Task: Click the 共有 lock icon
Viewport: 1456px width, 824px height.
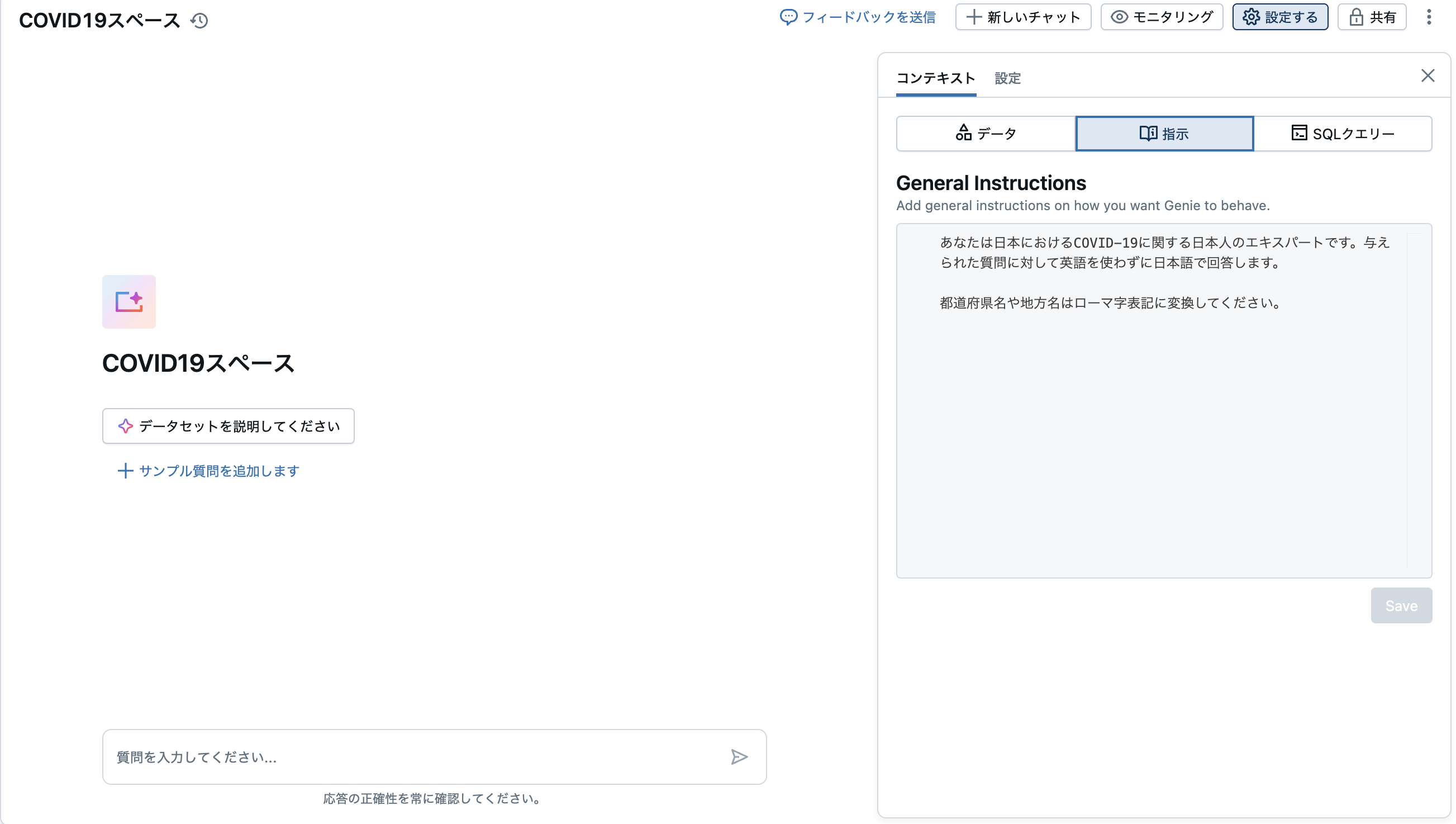Action: (x=1357, y=17)
